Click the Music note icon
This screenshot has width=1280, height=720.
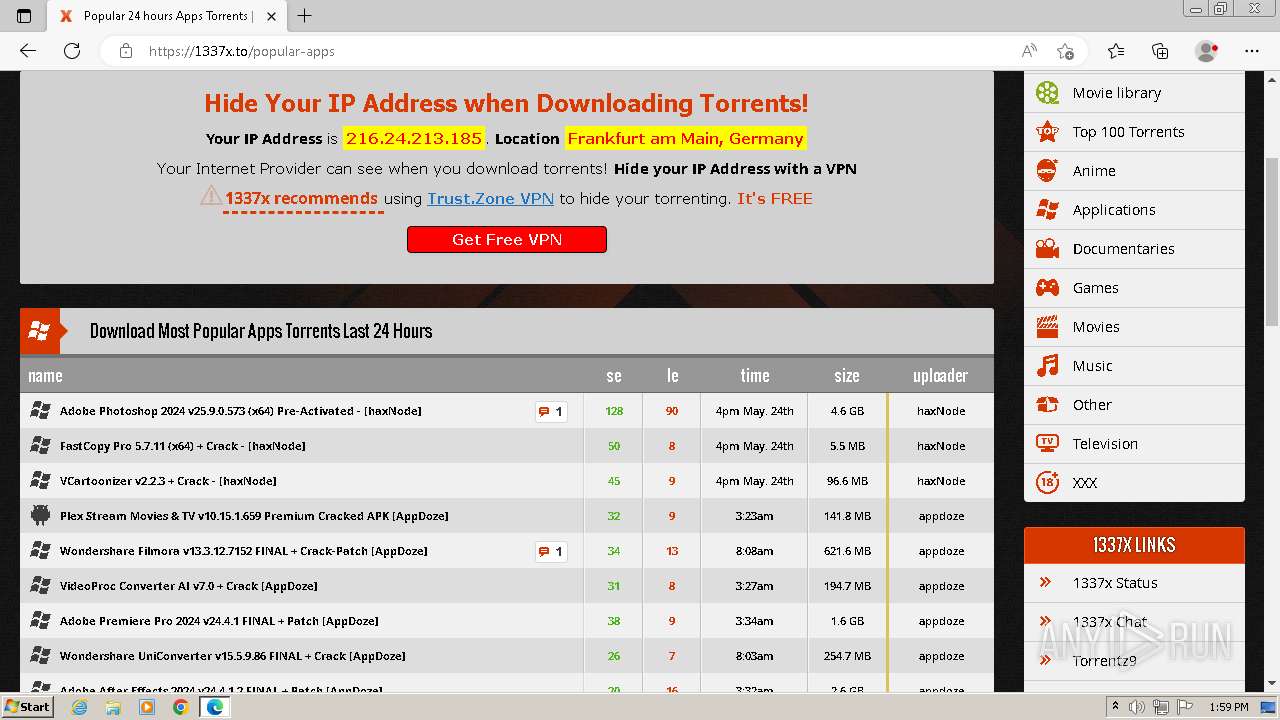(1047, 366)
